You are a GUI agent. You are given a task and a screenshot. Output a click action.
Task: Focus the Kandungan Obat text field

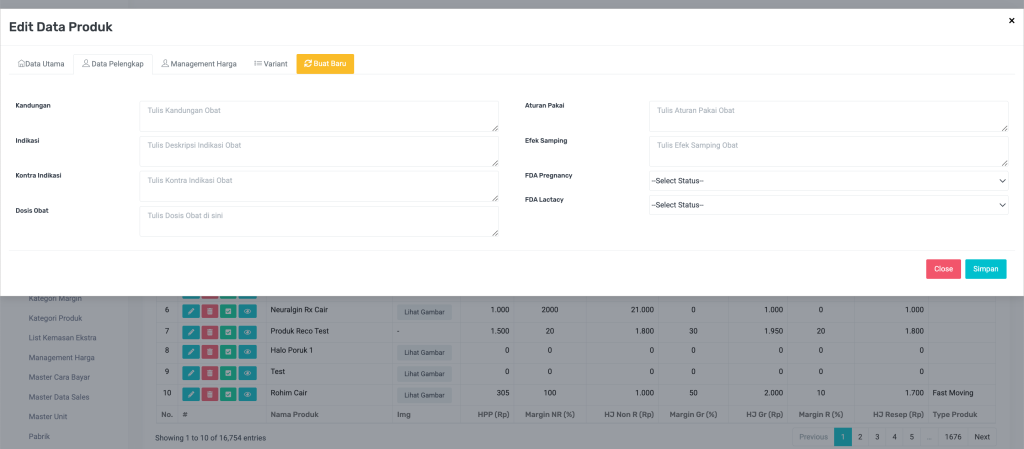click(x=319, y=116)
